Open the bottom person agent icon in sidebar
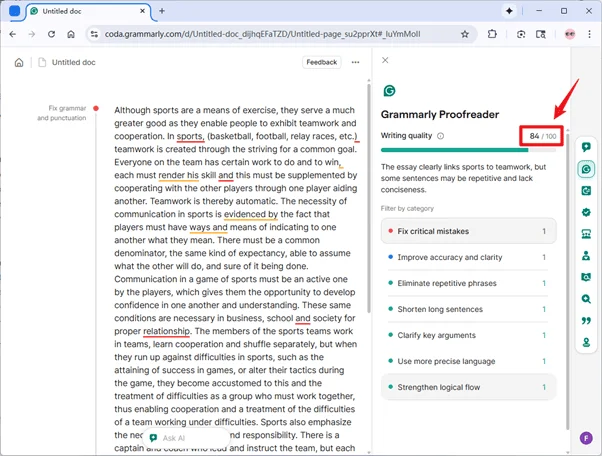The width and height of the screenshot is (602, 456). click(586, 342)
